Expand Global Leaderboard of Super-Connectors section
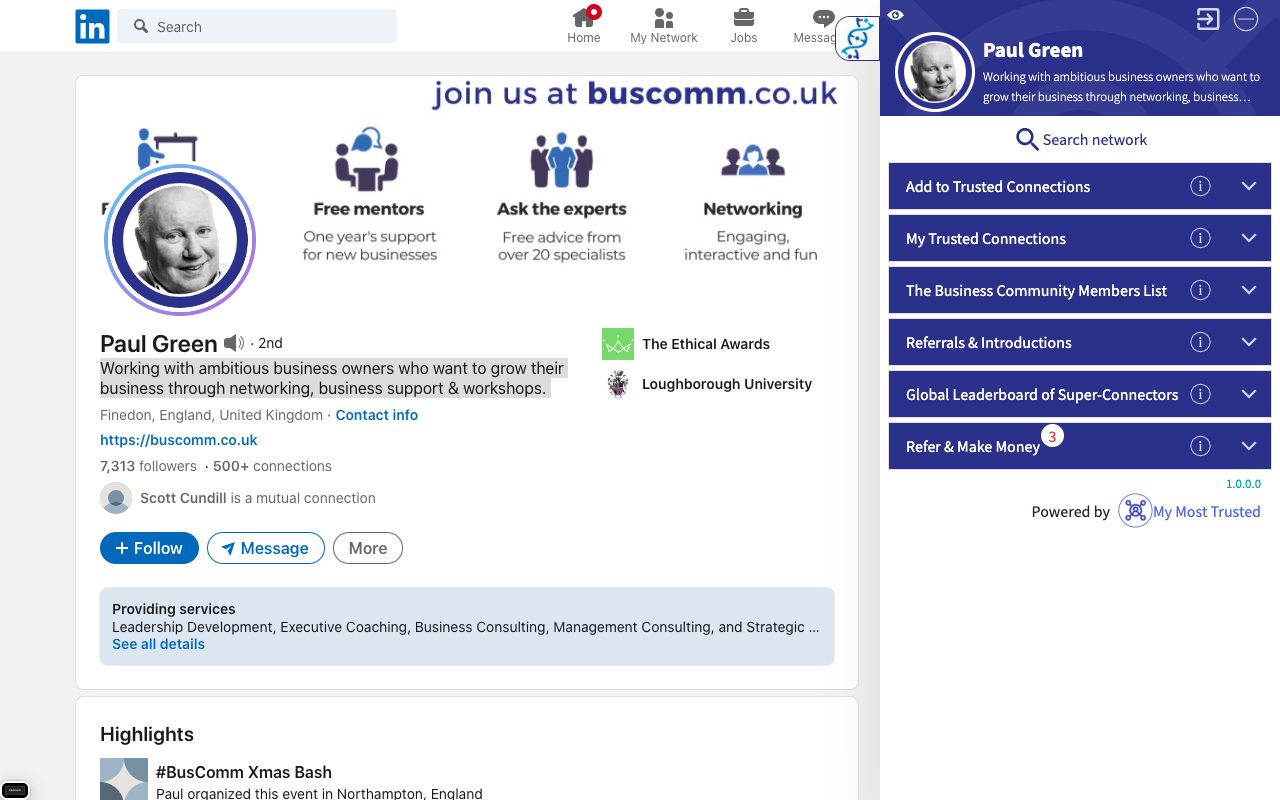Image resolution: width=1280 pixels, height=800 pixels. pyautogui.click(x=1248, y=394)
